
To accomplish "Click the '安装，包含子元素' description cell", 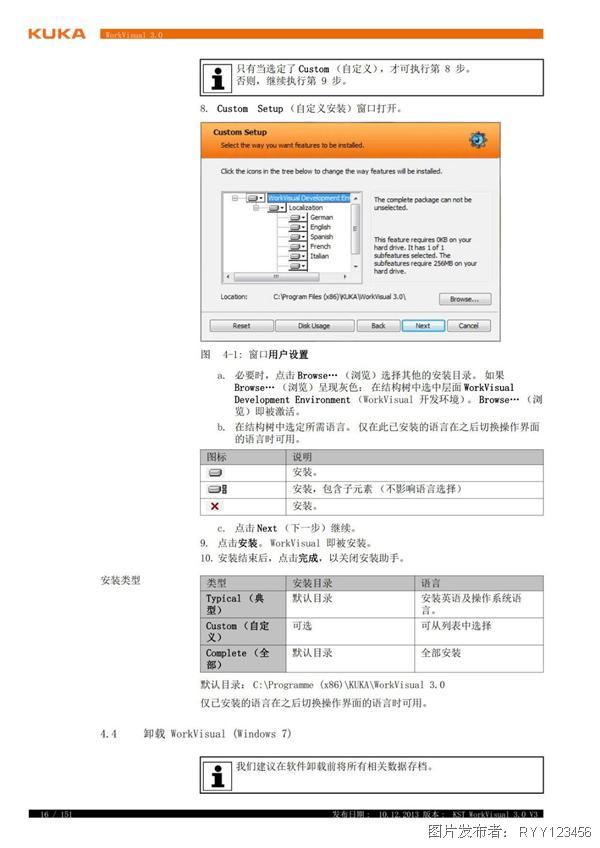I will coord(414,489).
